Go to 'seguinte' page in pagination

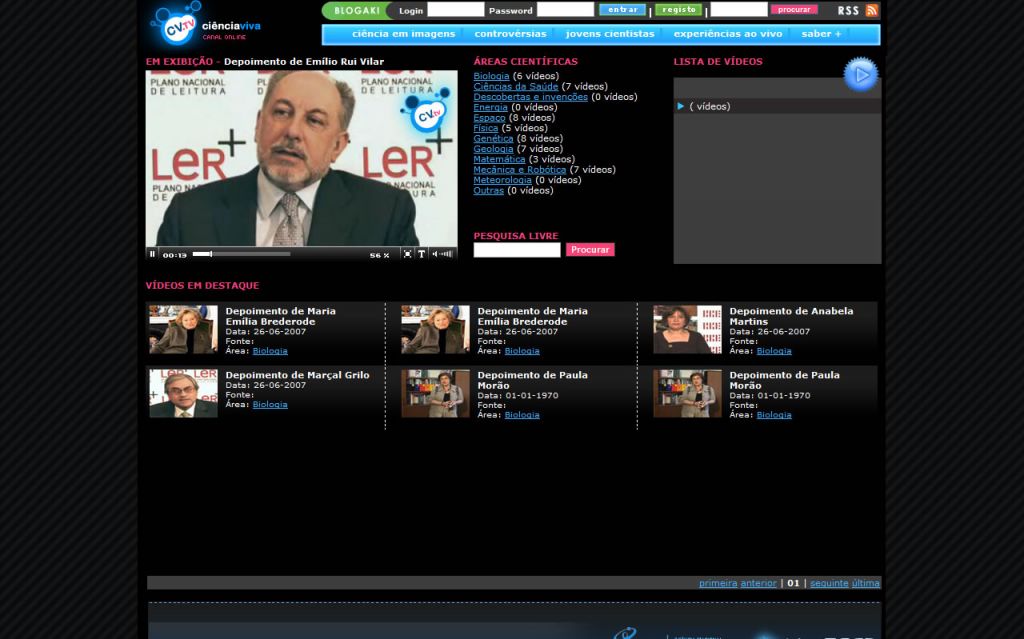click(x=829, y=583)
